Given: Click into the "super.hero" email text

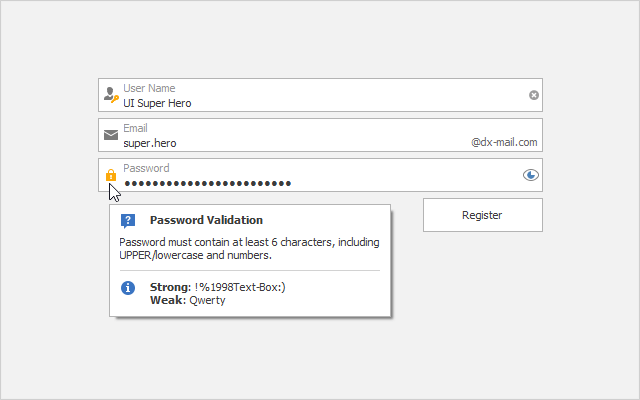Looking at the screenshot, I should [150, 142].
